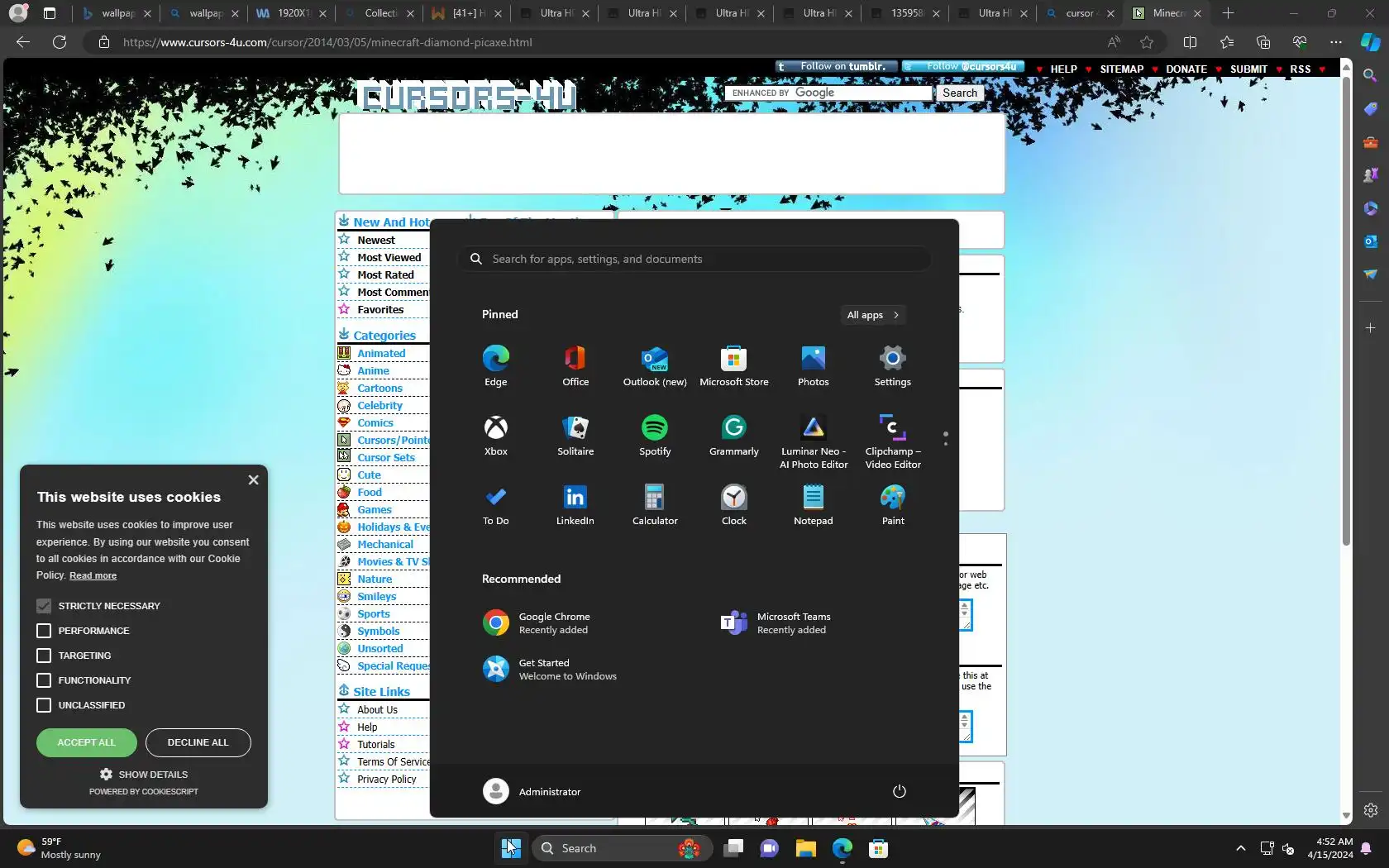Screen dimensions: 1389x868
Task: Enable the Performance cookies checkbox
Action: pos(44,631)
